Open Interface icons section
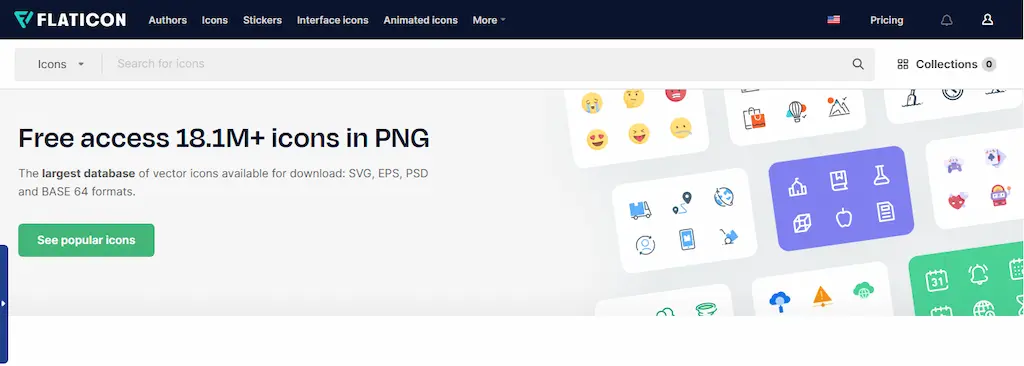Viewport: 1024px width, 366px height. pos(332,20)
